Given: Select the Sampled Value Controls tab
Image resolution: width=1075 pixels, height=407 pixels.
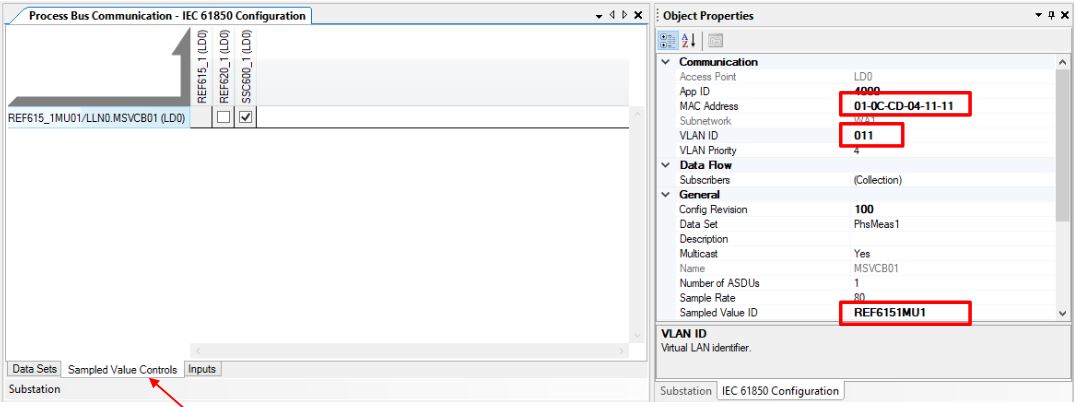Looking at the screenshot, I should click(123, 369).
